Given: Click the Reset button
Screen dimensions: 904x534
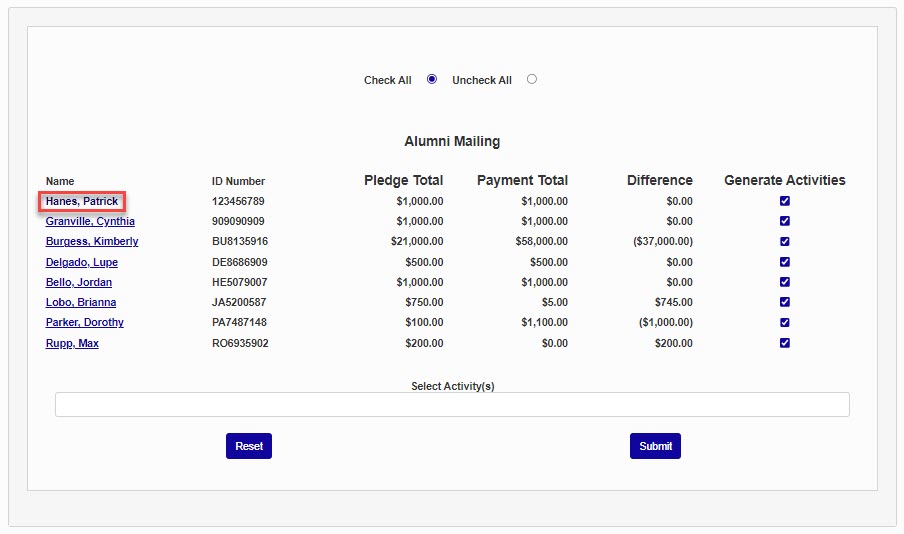Looking at the screenshot, I should click(249, 446).
